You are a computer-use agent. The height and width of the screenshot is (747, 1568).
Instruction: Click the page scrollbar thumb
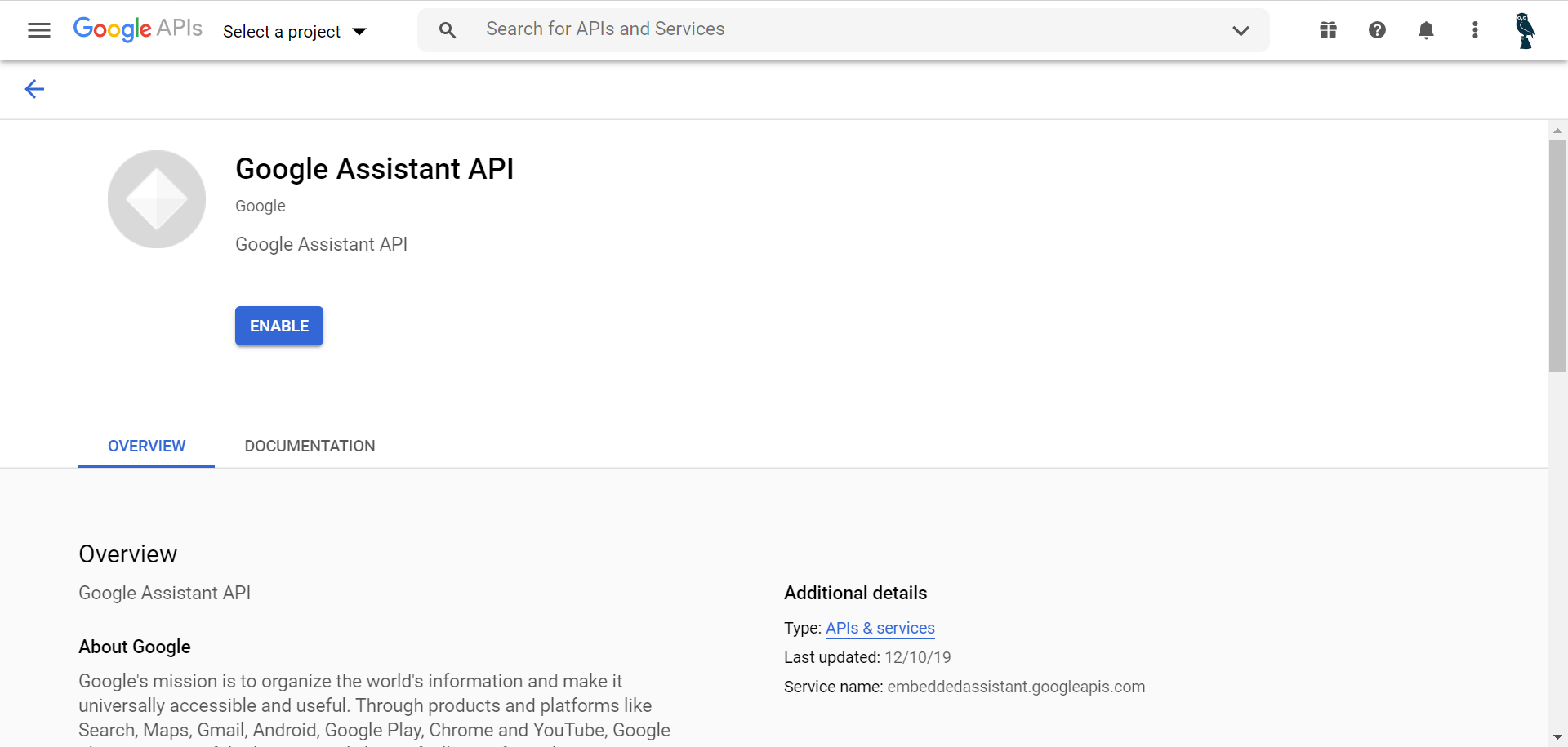pyautogui.click(x=1557, y=256)
